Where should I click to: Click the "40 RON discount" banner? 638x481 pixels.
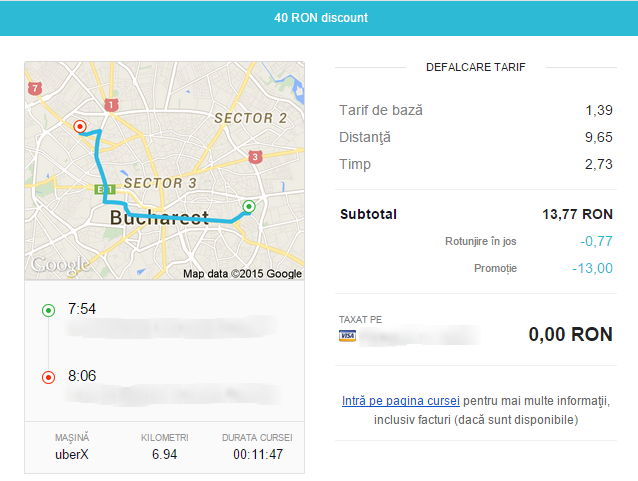[319, 18]
